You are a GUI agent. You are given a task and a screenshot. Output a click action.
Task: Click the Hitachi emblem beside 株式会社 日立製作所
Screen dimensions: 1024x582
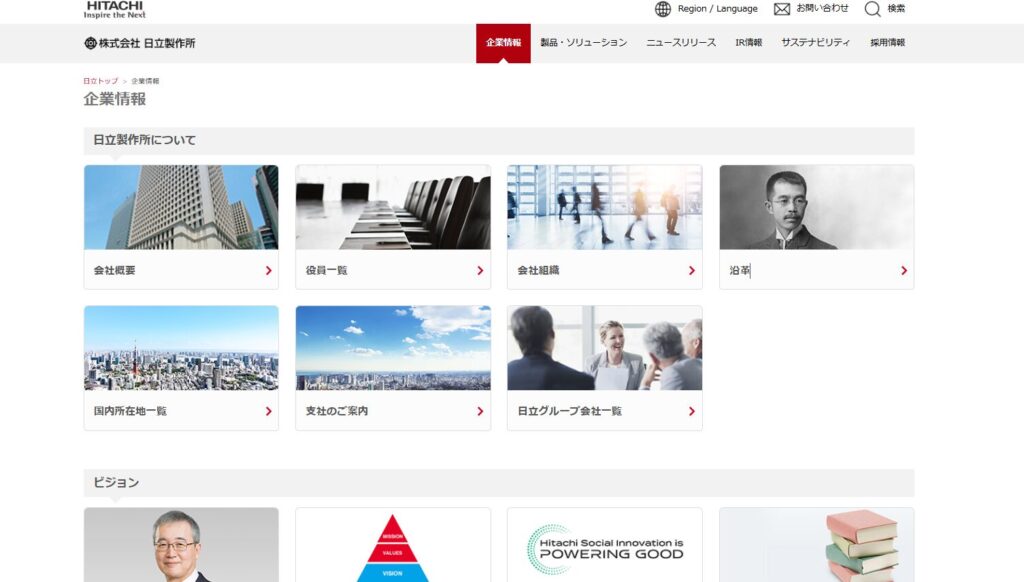click(x=90, y=43)
